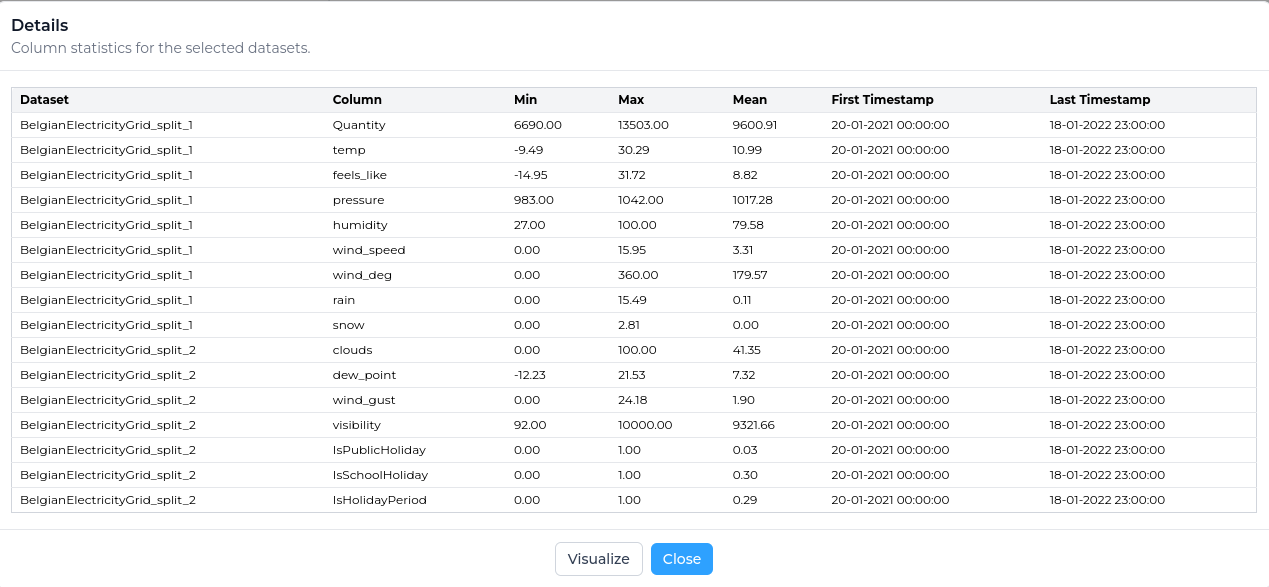Click the Min column header
The image size is (1269, 587).
(525, 100)
